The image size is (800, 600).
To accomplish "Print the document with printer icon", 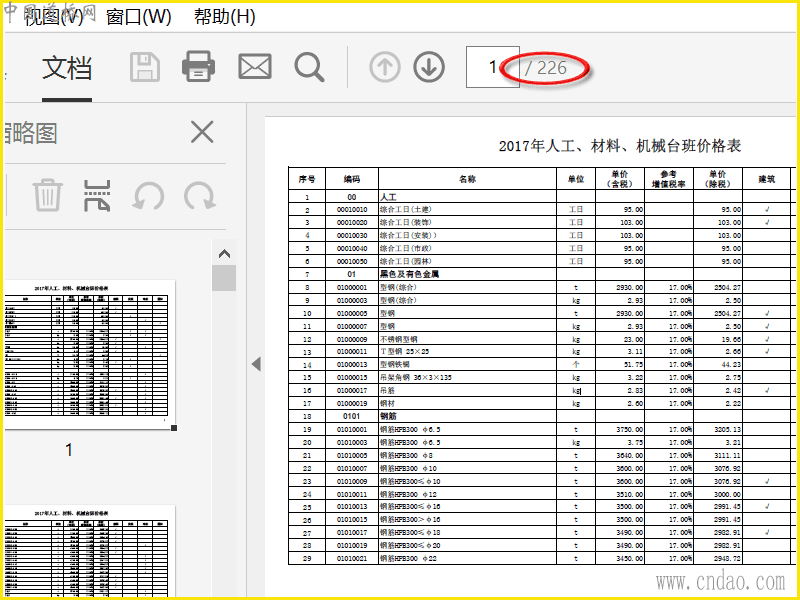I will click(198, 67).
